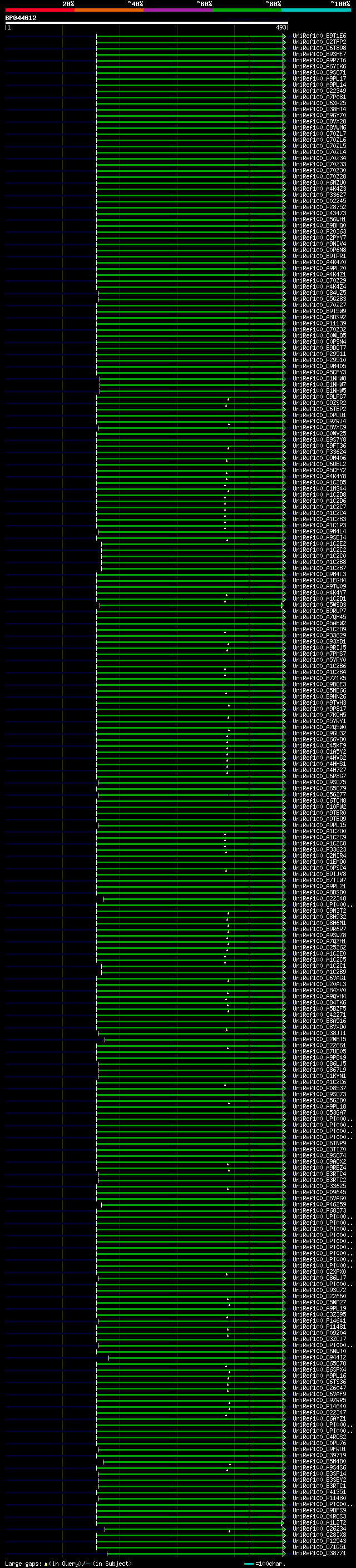Screen dimensions: 356x1568
Task: Select the UniRef100_B5M4B0 label
Action: point(319,1461)
